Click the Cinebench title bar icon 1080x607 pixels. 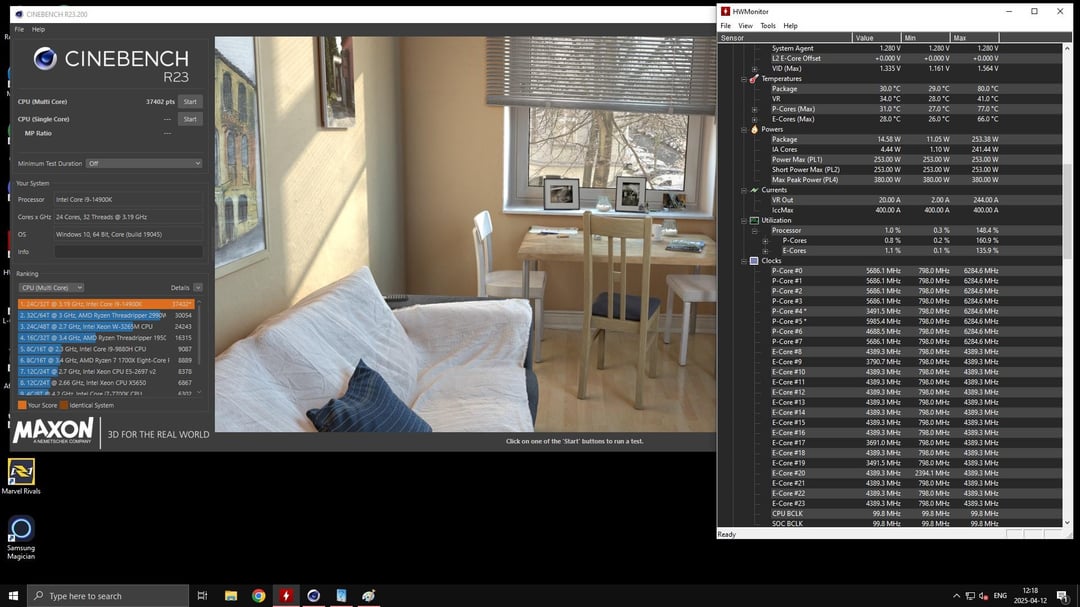coord(19,14)
